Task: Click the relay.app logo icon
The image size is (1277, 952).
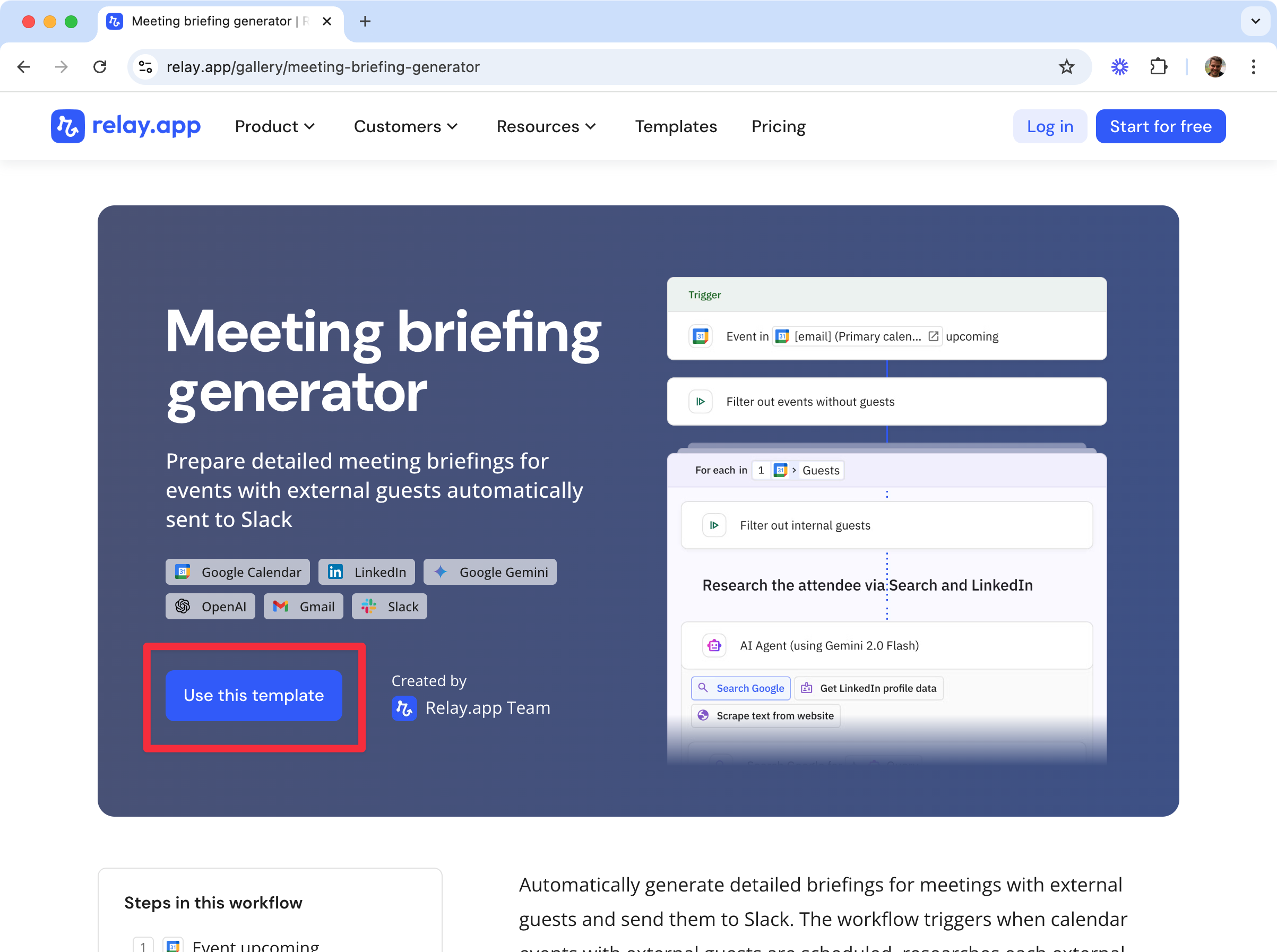Action: tap(67, 126)
